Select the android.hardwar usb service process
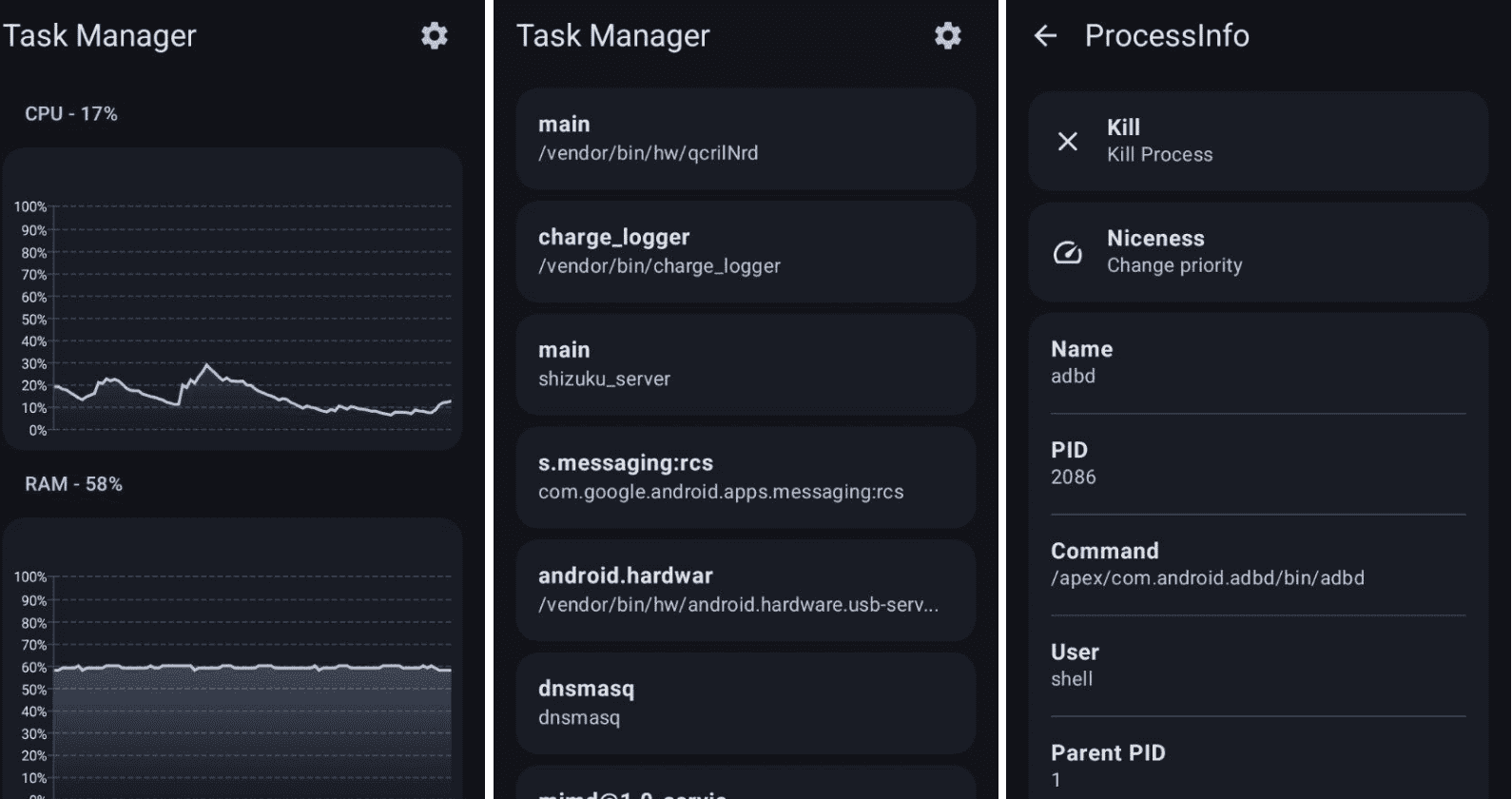 [746, 591]
